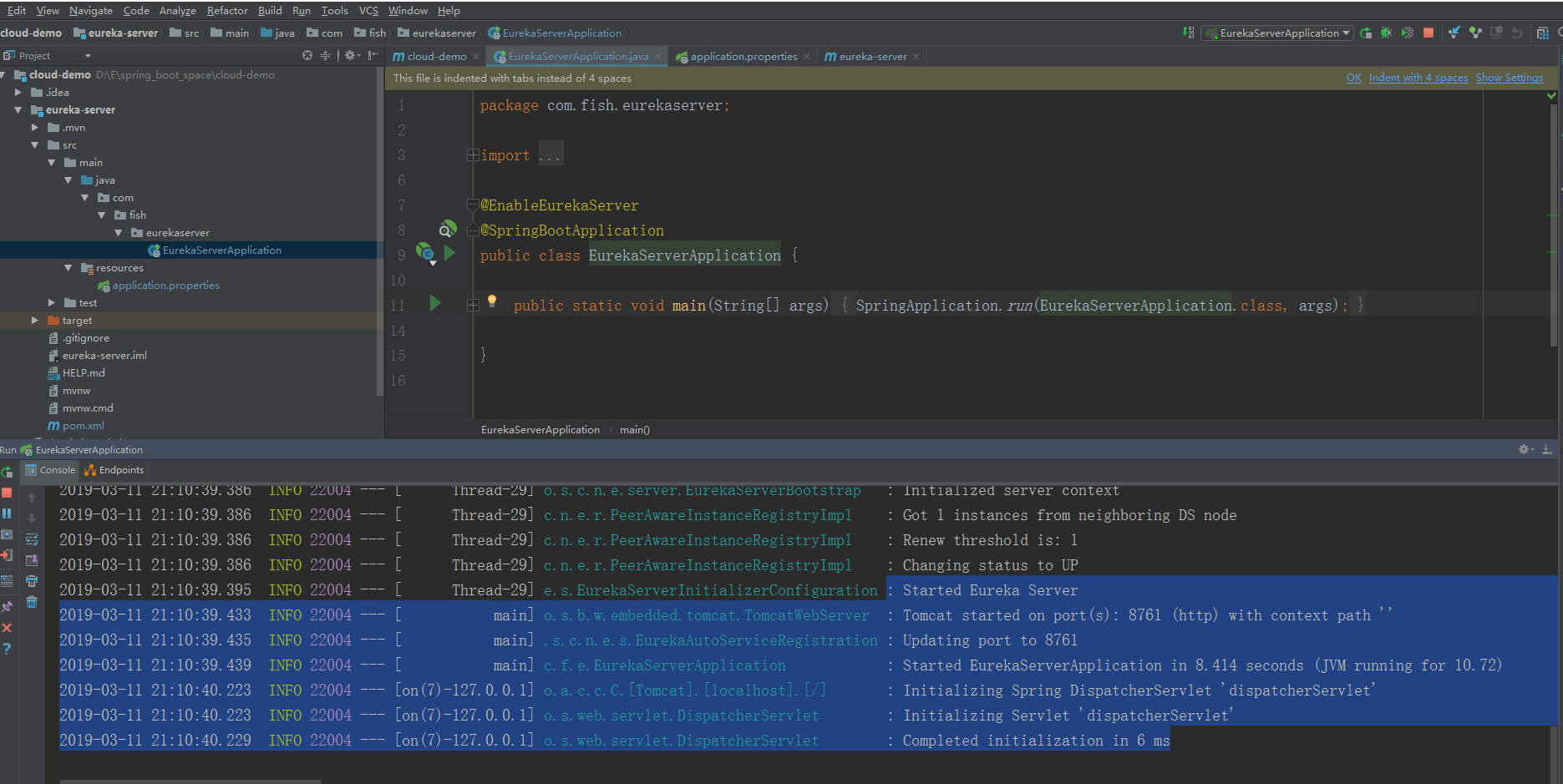The image size is (1563, 784).
Task: Click Rerun icon in Run panel sidebar
Action: pos(7,473)
